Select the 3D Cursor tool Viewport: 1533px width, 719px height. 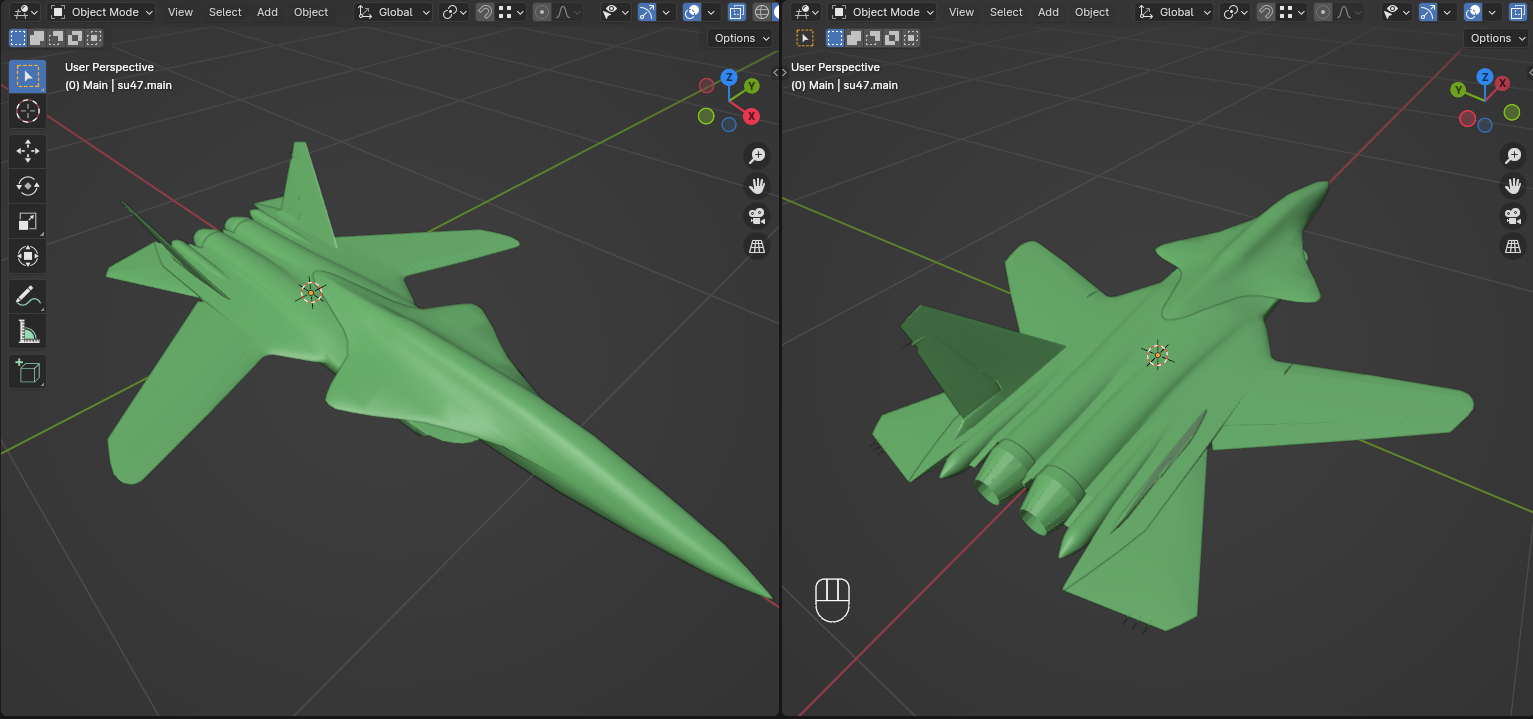[28, 111]
